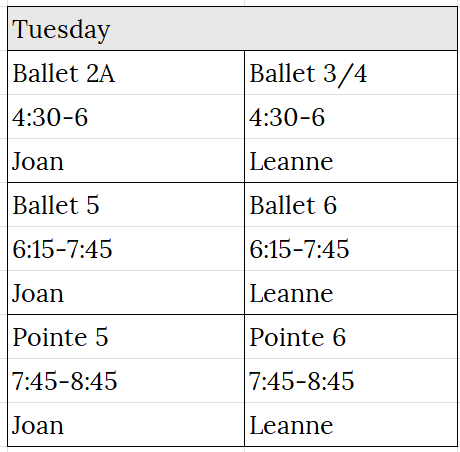
Task: Click the 4:30-6 time under Ballet 2A
Action: coord(126,117)
